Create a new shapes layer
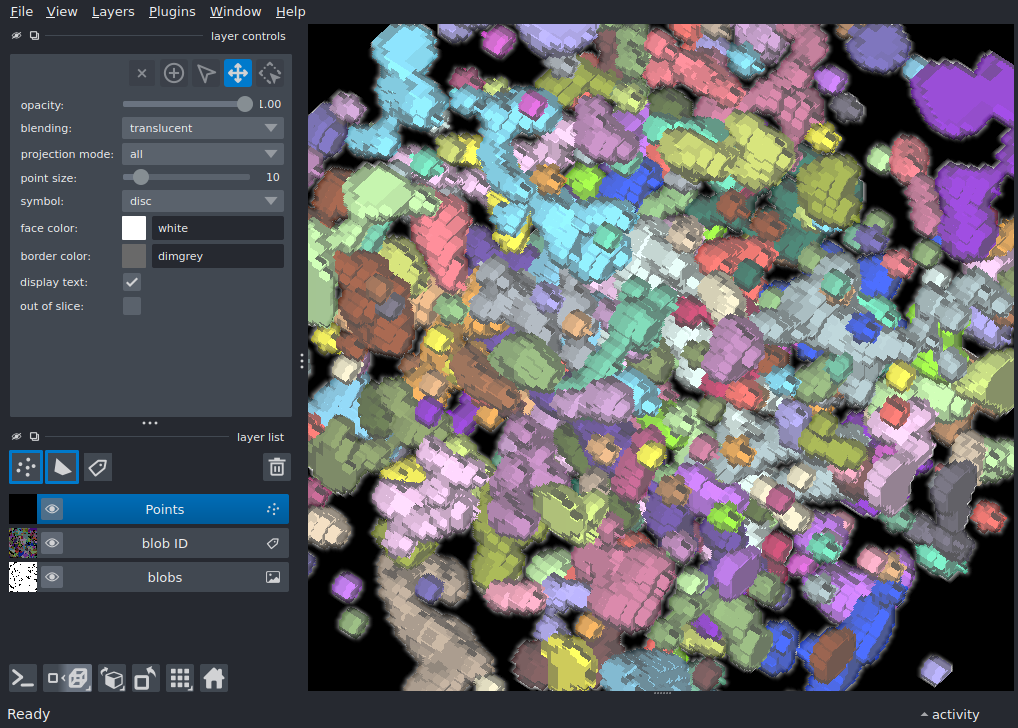The image size is (1018, 728). click(61, 466)
